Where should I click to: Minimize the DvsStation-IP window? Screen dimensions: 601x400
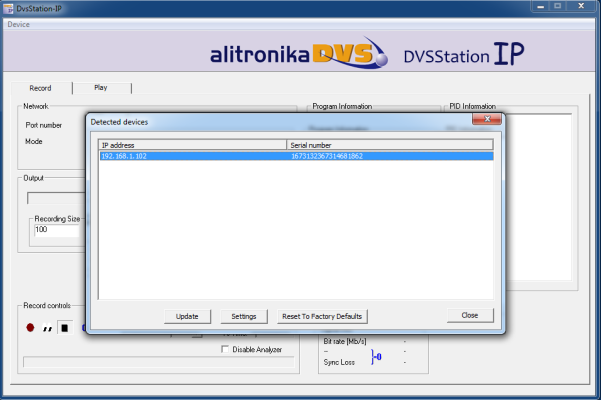pos(541,8)
